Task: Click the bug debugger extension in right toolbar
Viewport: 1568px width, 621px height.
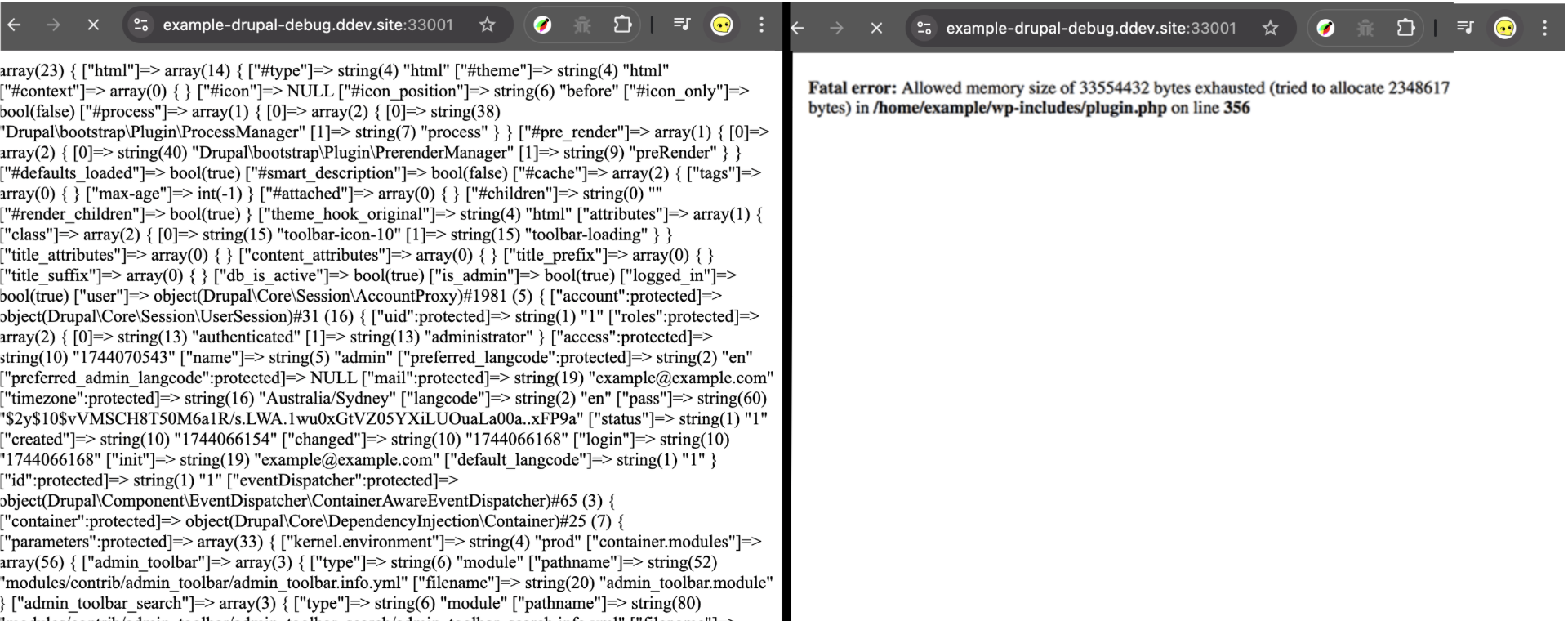Action: (1365, 29)
